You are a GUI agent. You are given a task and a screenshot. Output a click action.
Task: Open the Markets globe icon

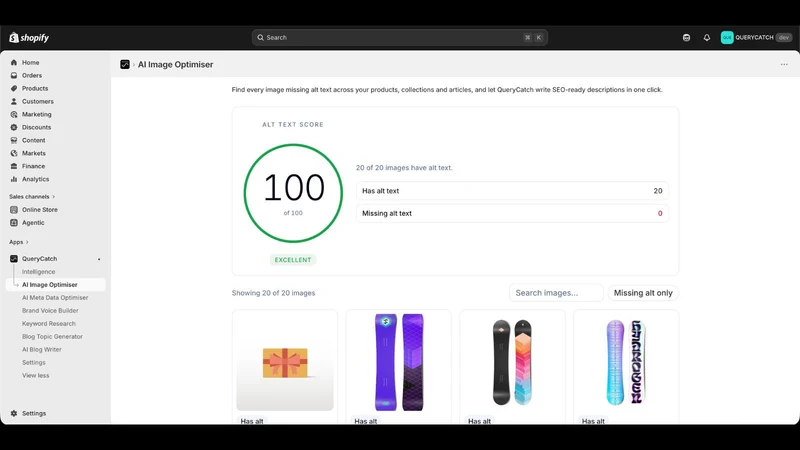(x=14, y=153)
